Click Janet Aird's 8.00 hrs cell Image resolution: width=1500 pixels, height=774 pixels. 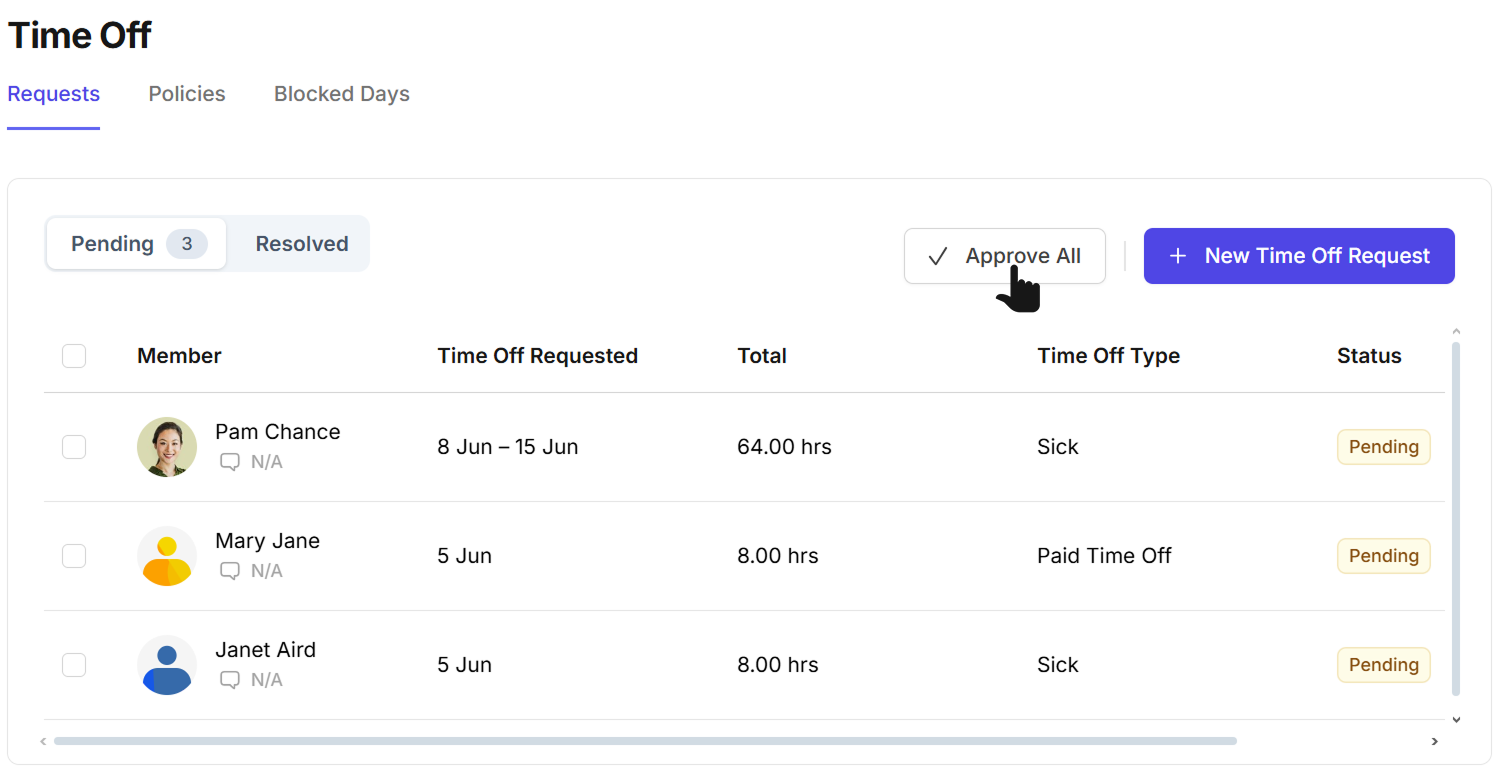tap(778, 665)
